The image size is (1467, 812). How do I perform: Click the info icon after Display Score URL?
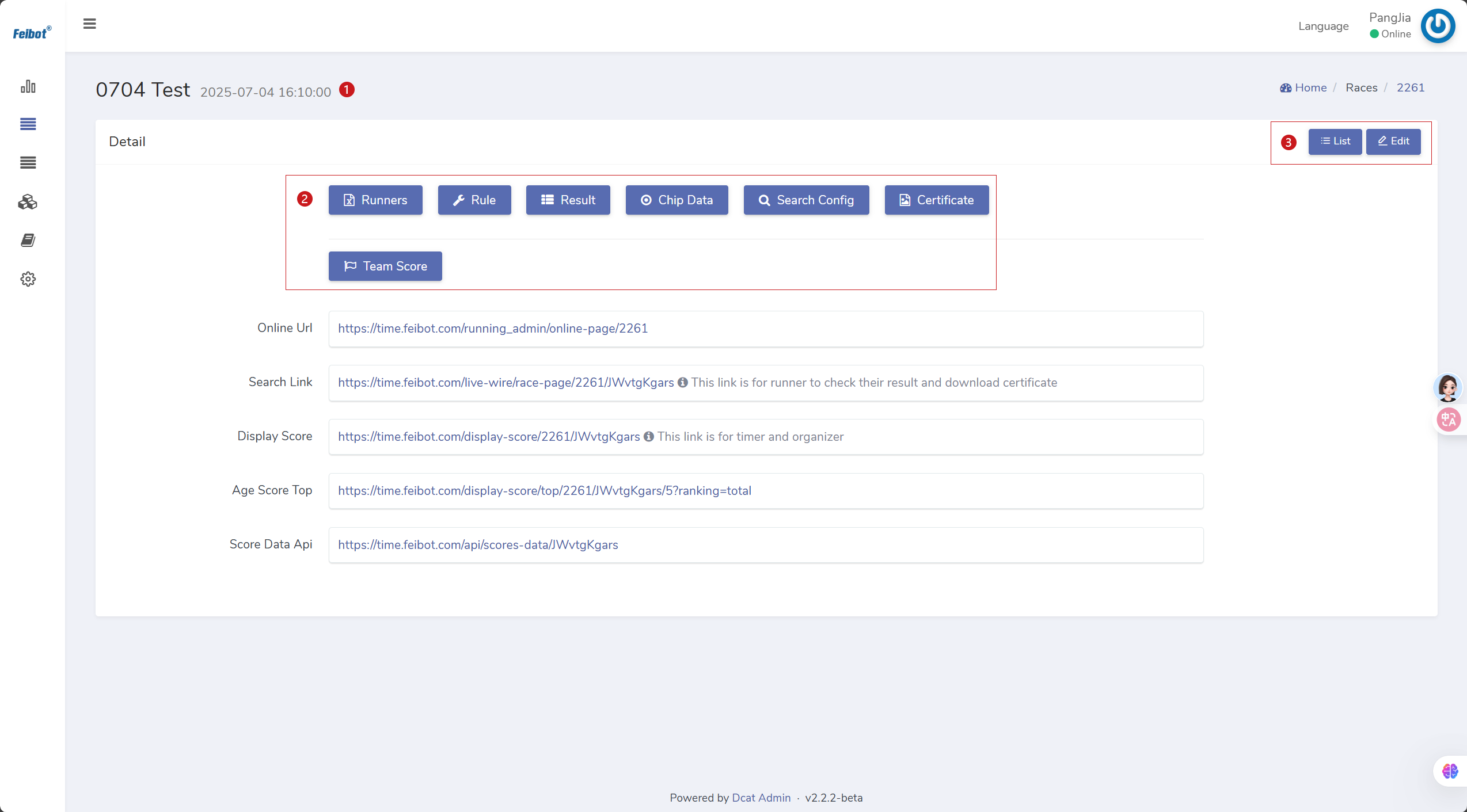[648, 436]
